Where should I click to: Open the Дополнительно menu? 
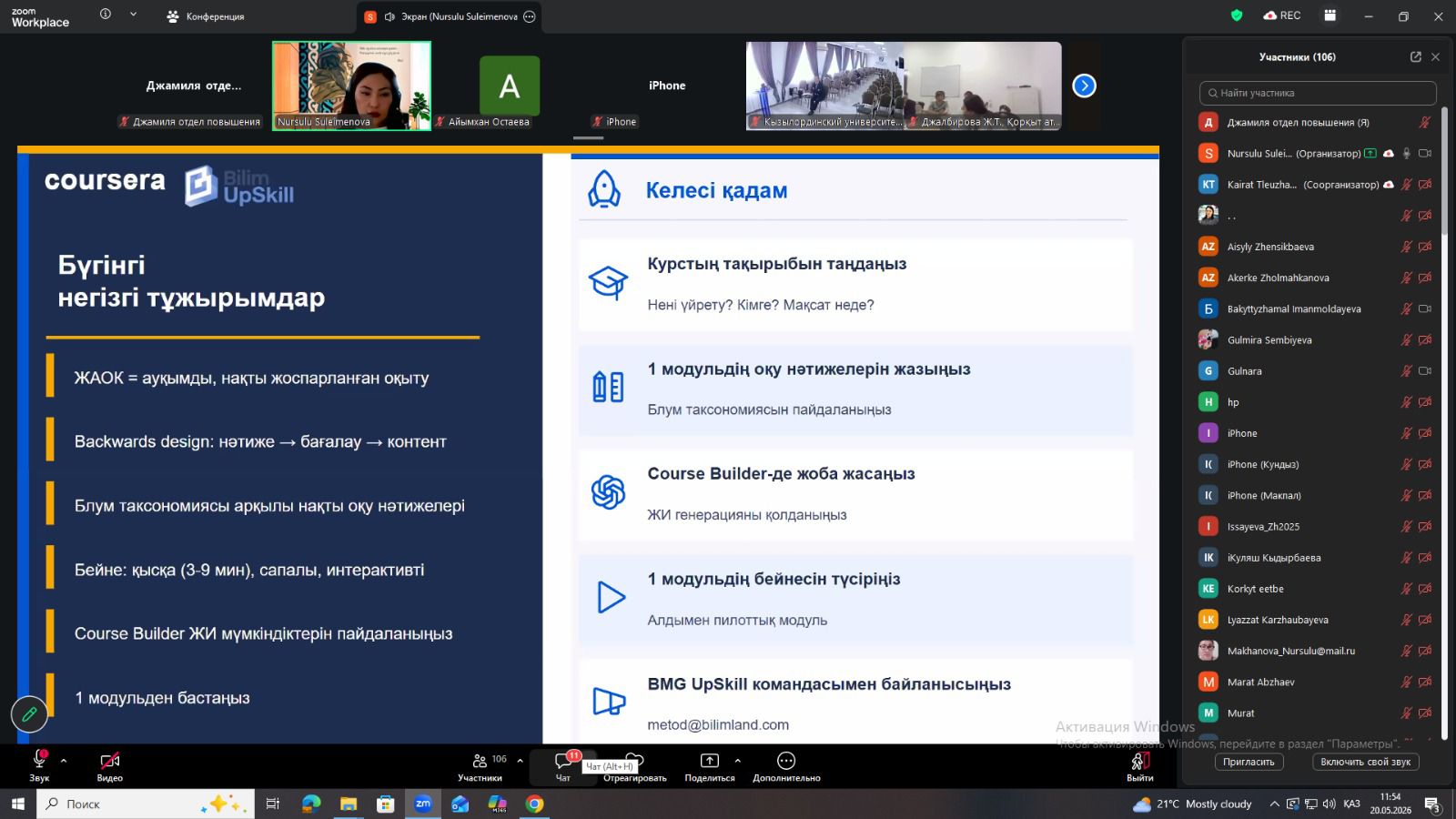click(786, 765)
